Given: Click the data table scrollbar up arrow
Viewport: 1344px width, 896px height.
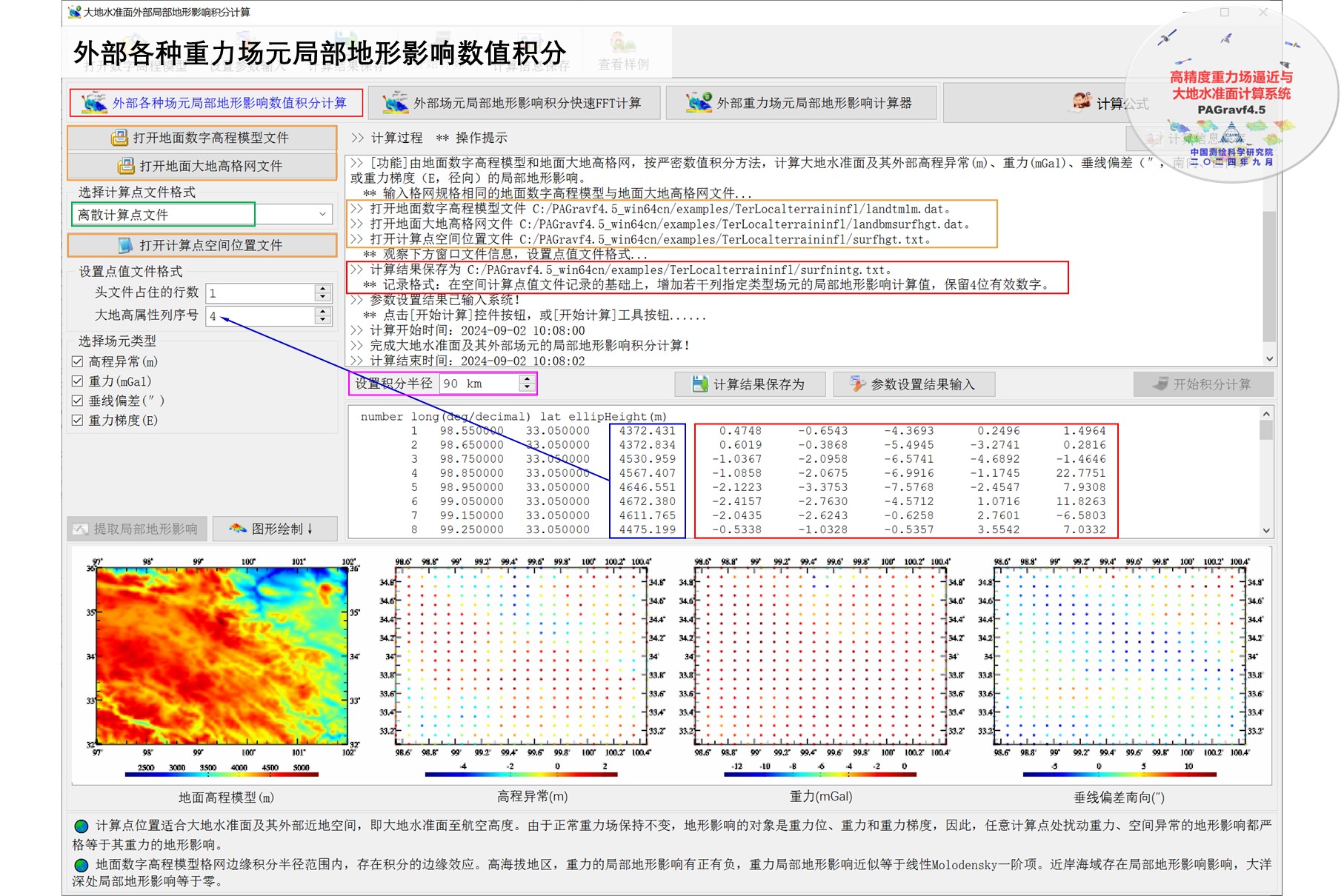Looking at the screenshot, I should (1266, 413).
